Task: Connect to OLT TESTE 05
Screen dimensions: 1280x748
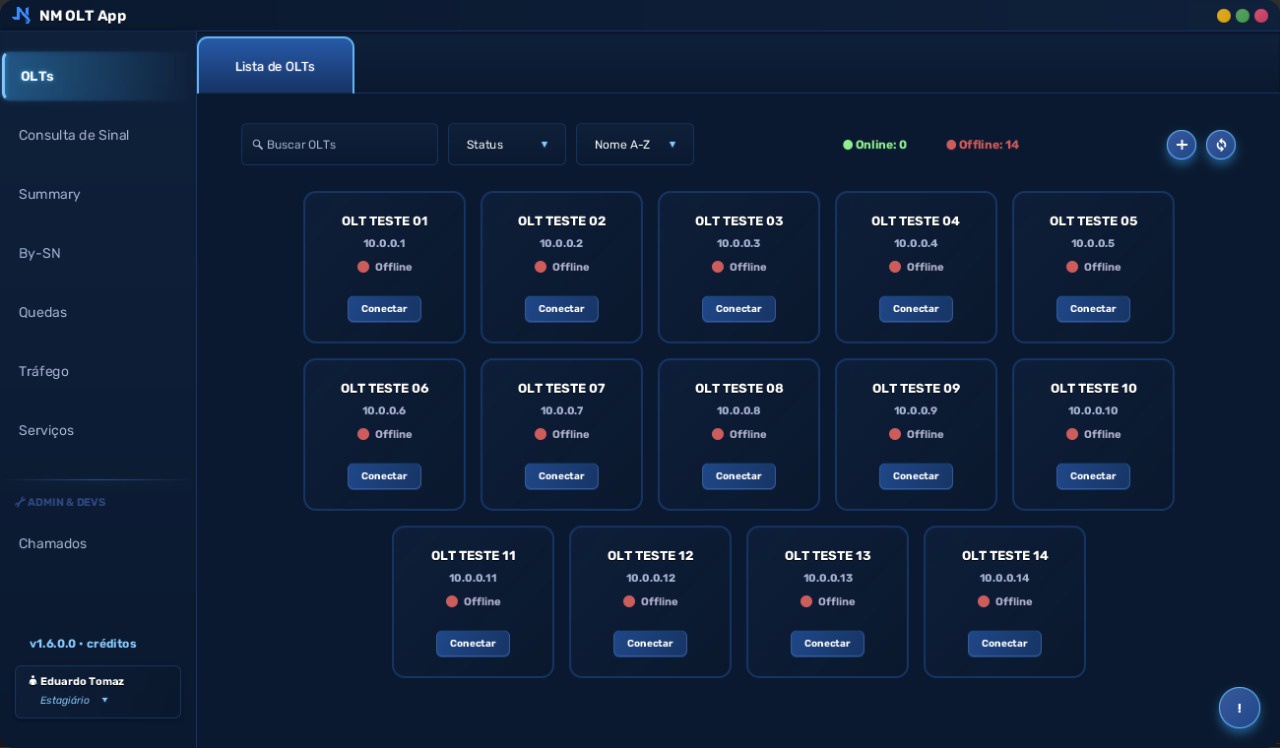Action: tap(1093, 309)
